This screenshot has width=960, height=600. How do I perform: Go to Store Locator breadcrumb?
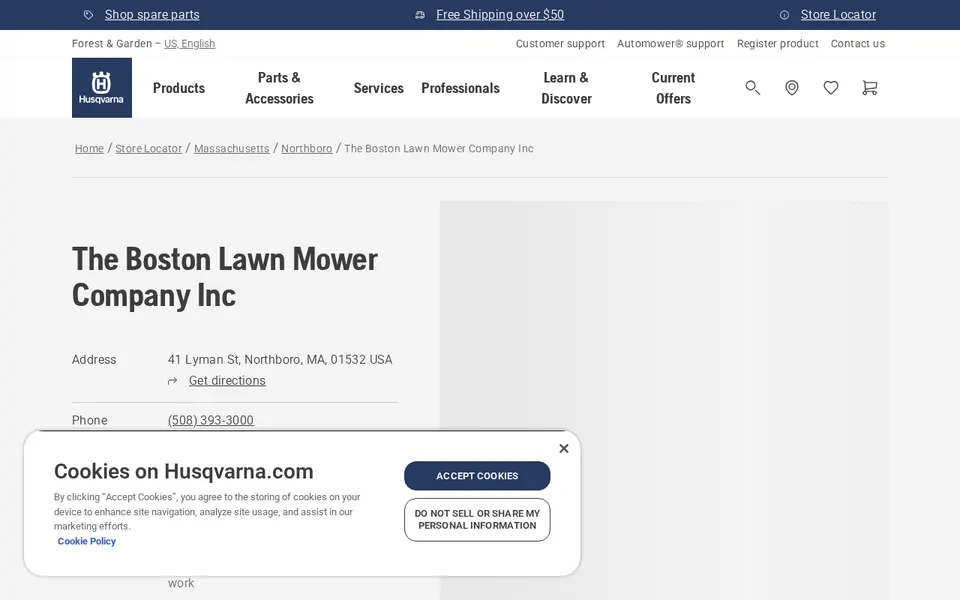click(149, 149)
